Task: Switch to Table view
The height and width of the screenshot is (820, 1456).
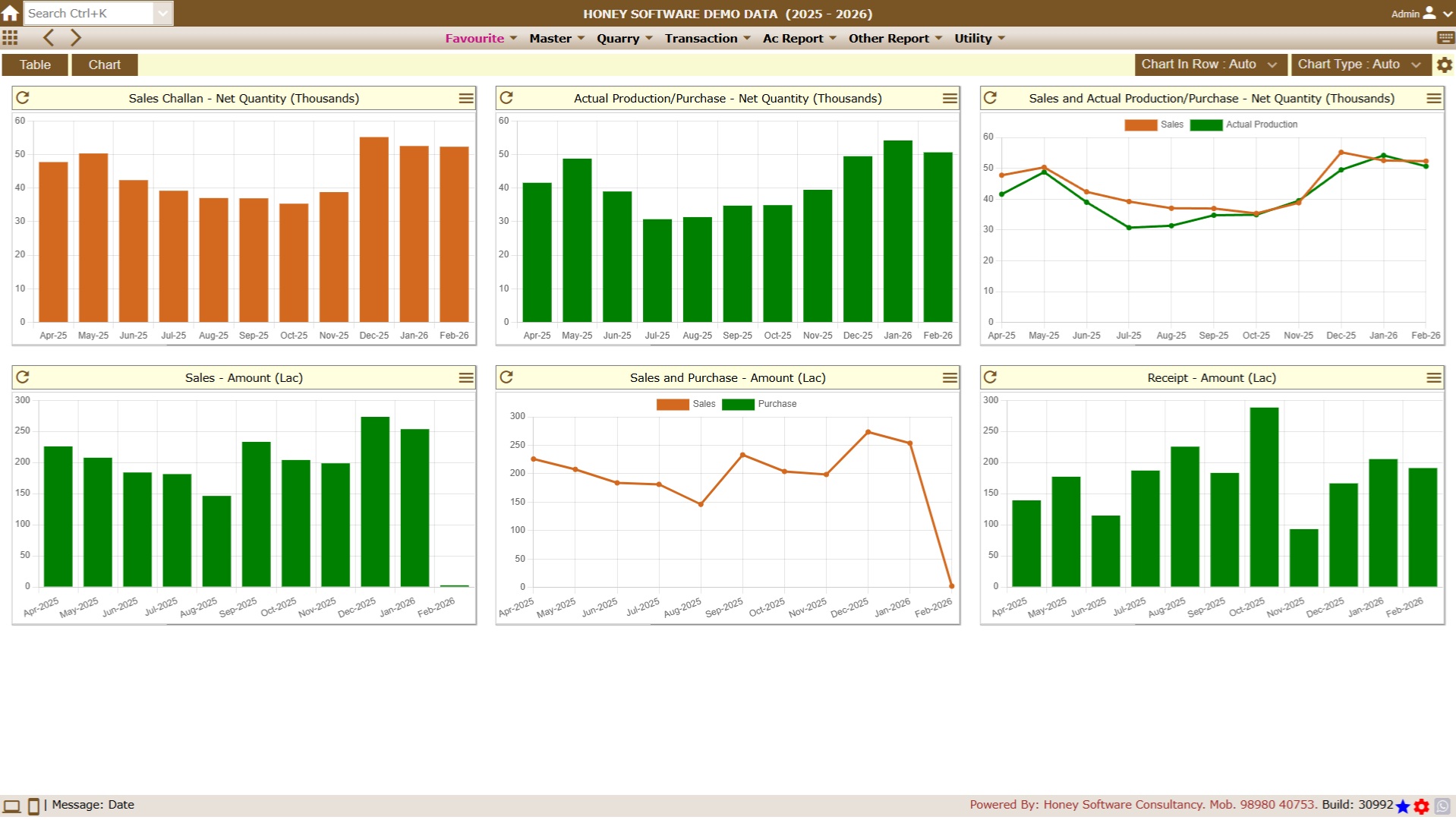Action: click(x=35, y=65)
